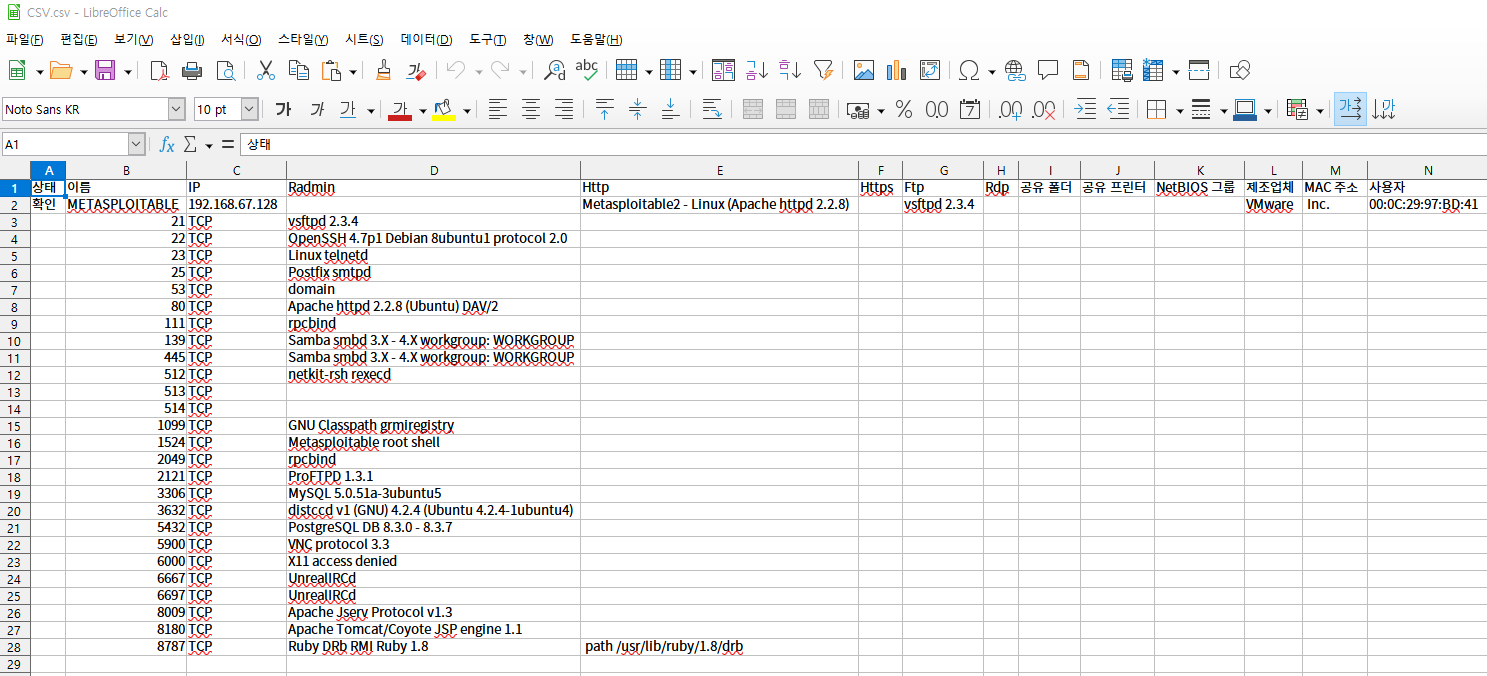Screen dimensions: 1487x676
Task: Cut the selection with scissors icon
Action: 266,70
